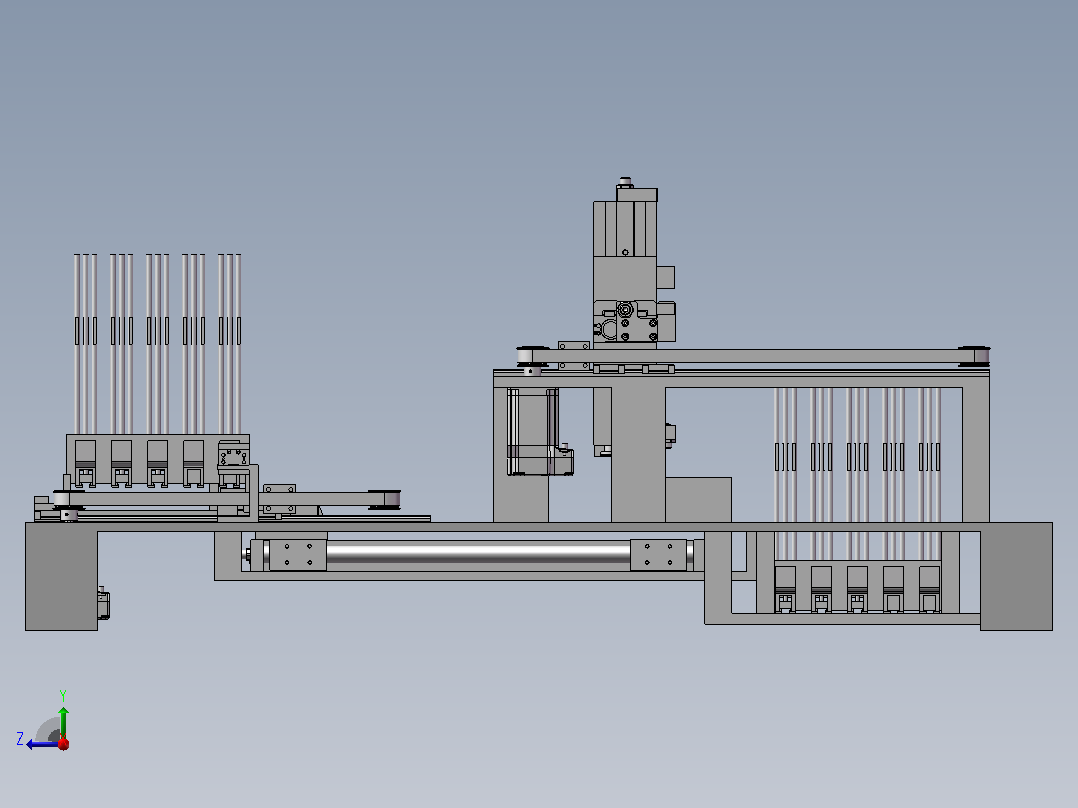Viewport: 1078px width, 808px height.
Task: Select the long upper gantry belt
Action: pyautogui.click(x=753, y=356)
